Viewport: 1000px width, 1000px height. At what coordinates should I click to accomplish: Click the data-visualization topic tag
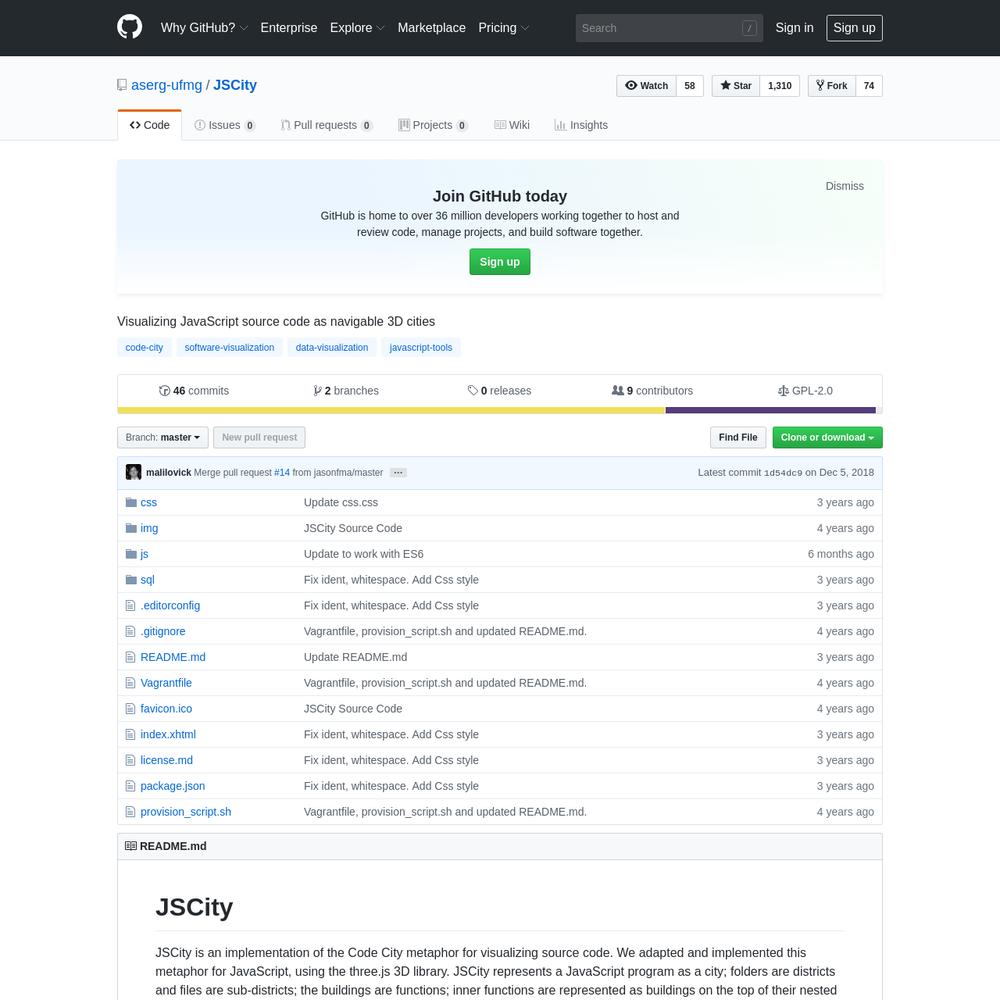click(332, 348)
